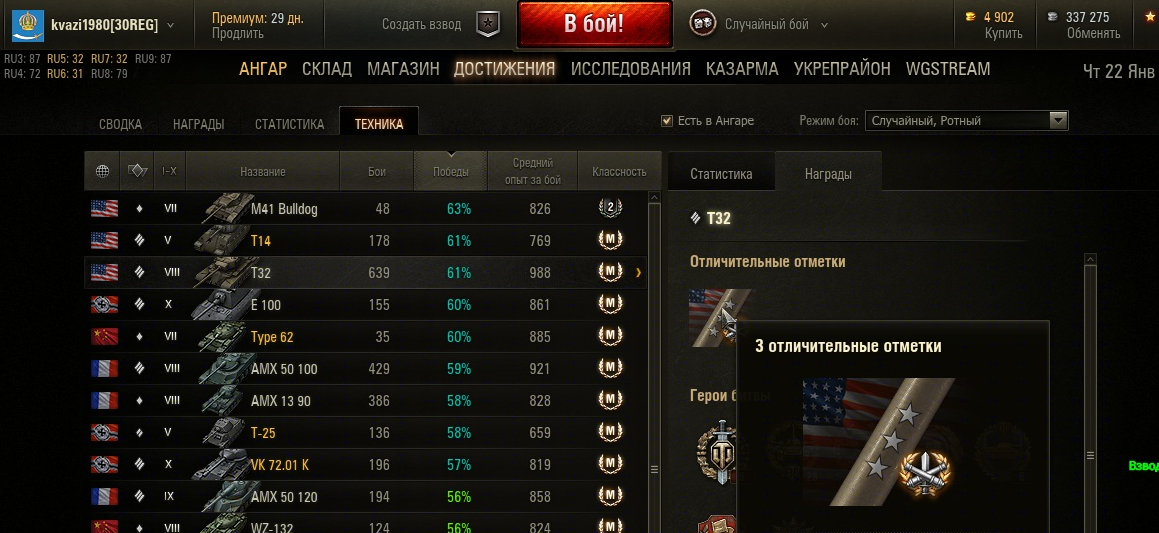Screen dimensions: 1159x533
Task: Sort table by nation globe icon
Action: [103, 172]
